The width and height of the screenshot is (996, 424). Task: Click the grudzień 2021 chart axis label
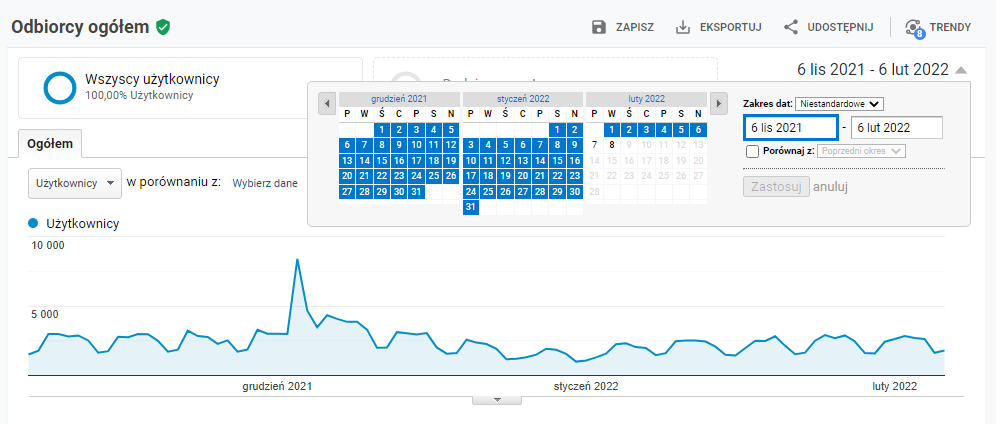coord(278,386)
